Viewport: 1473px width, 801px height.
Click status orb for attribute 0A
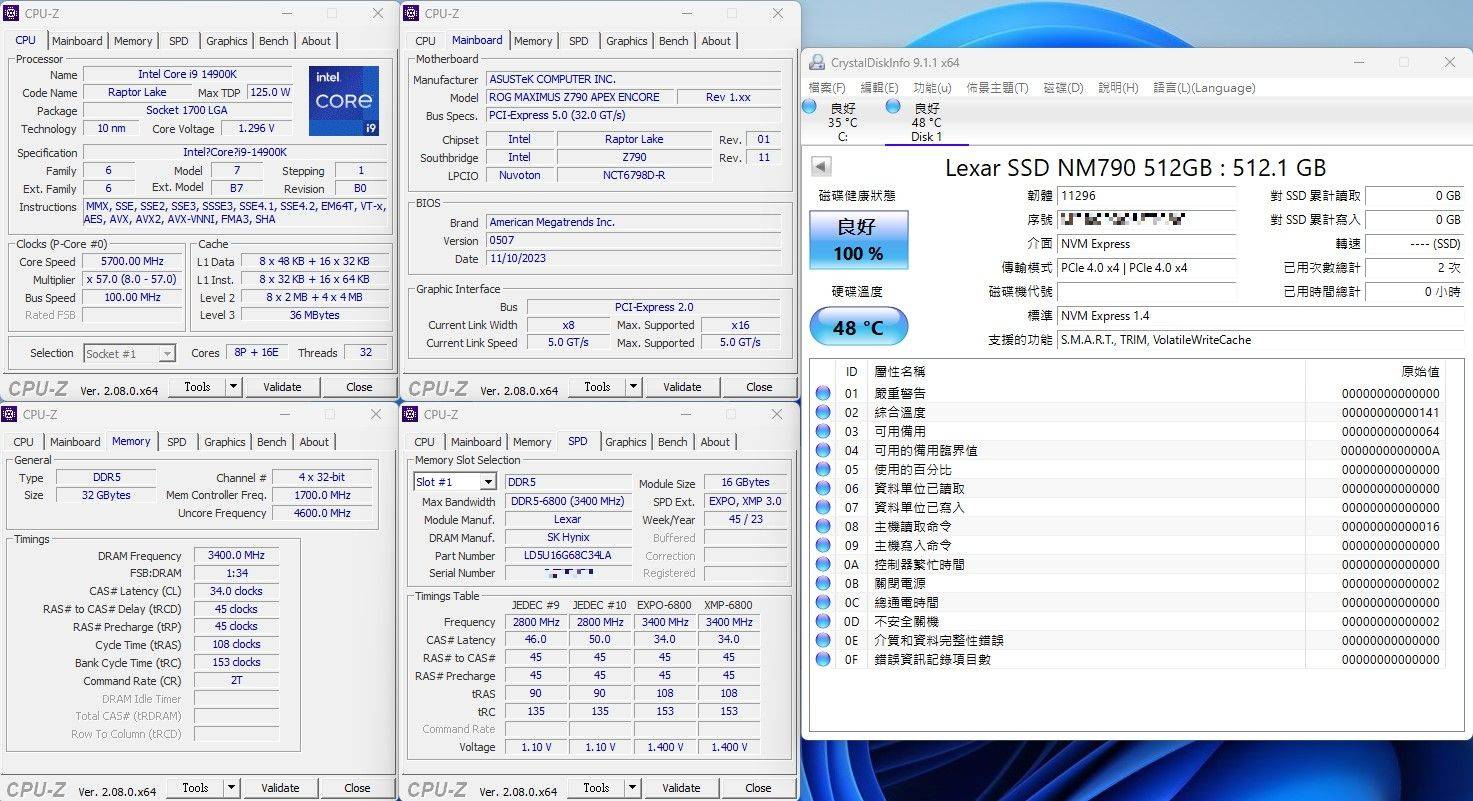(x=823, y=565)
